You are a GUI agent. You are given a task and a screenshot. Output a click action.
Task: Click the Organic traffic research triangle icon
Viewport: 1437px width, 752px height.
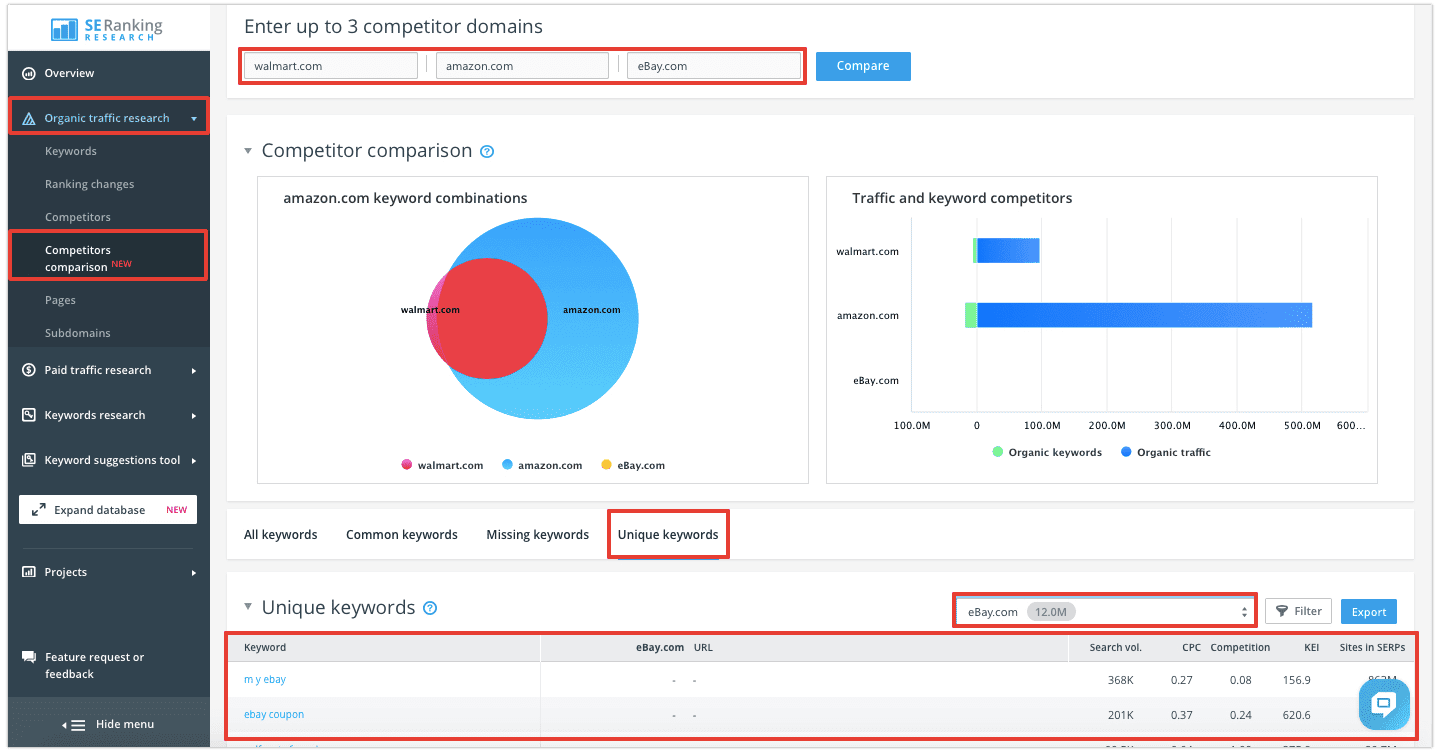tap(29, 118)
